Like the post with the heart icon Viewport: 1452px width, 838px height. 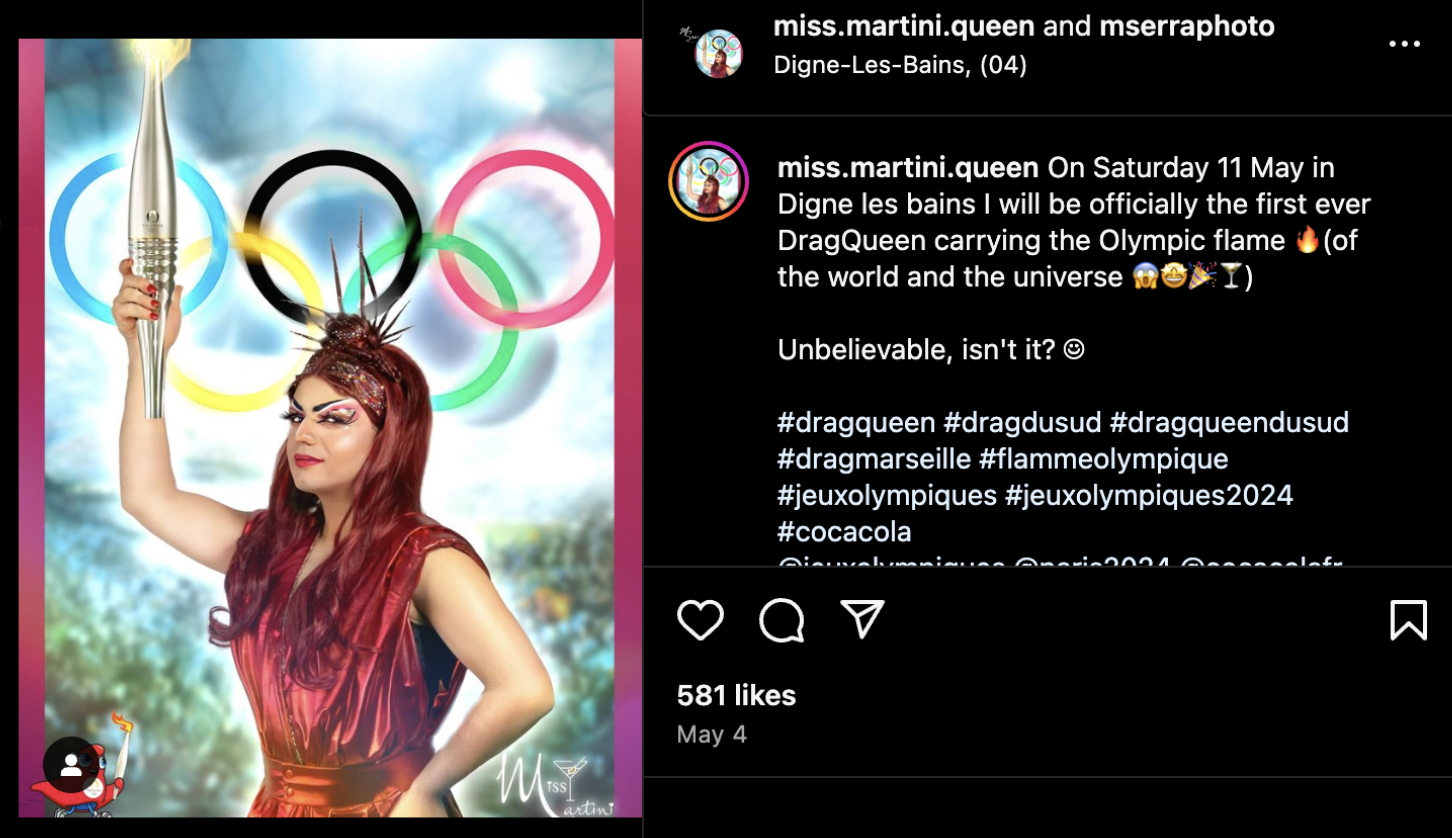click(700, 620)
